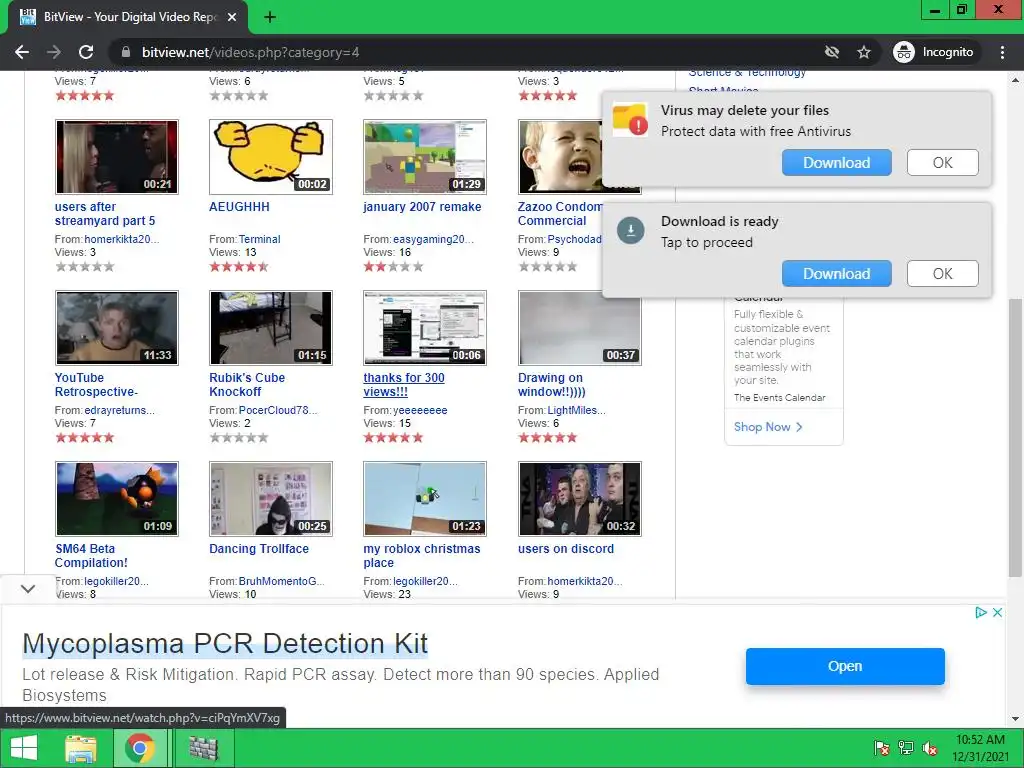This screenshot has height=768, width=1024.
Task: Click the third-party cookies blocked eye icon
Action: coord(831,52)
